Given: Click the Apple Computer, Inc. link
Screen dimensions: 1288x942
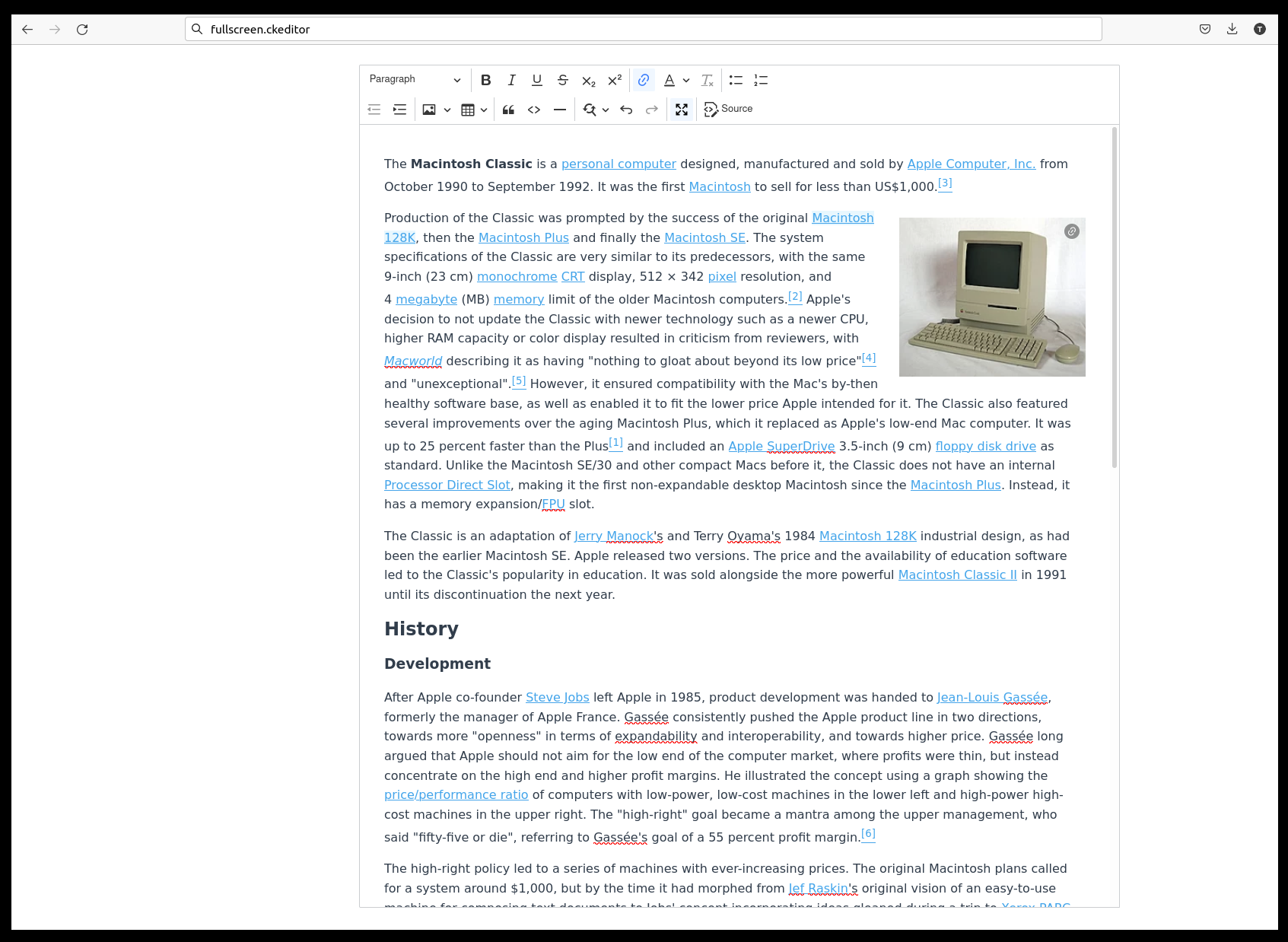Looking at the screenshot, I should point(972,164).
